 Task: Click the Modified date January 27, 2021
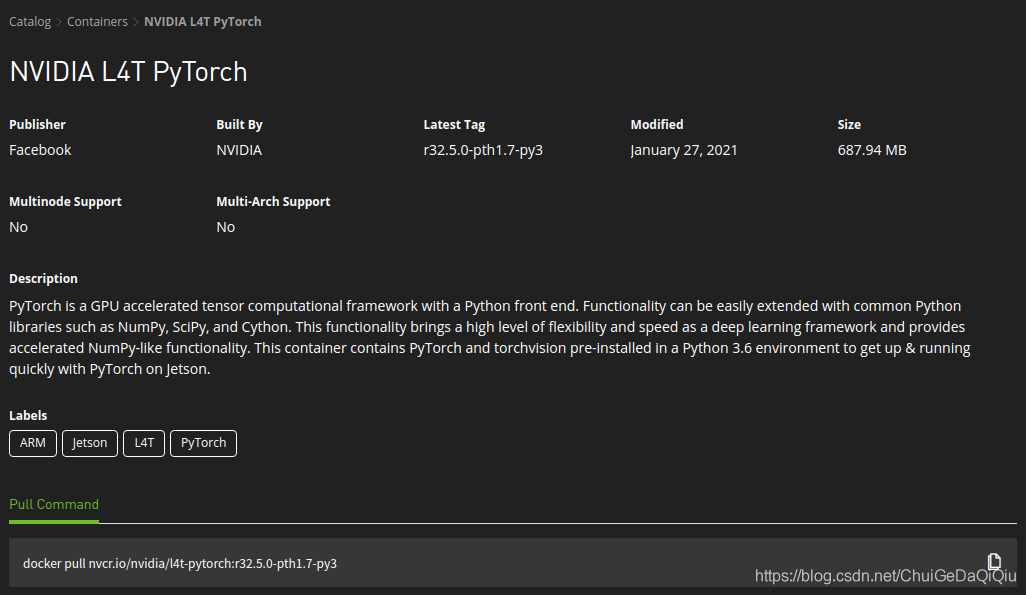tap(684, 149)
